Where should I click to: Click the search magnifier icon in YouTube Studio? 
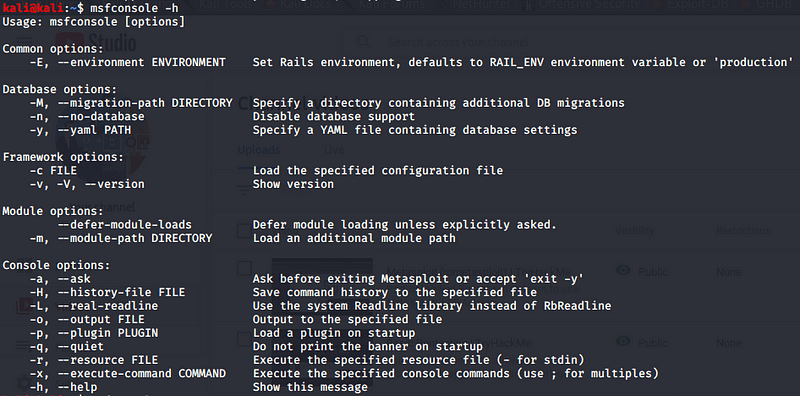[364, 42]
